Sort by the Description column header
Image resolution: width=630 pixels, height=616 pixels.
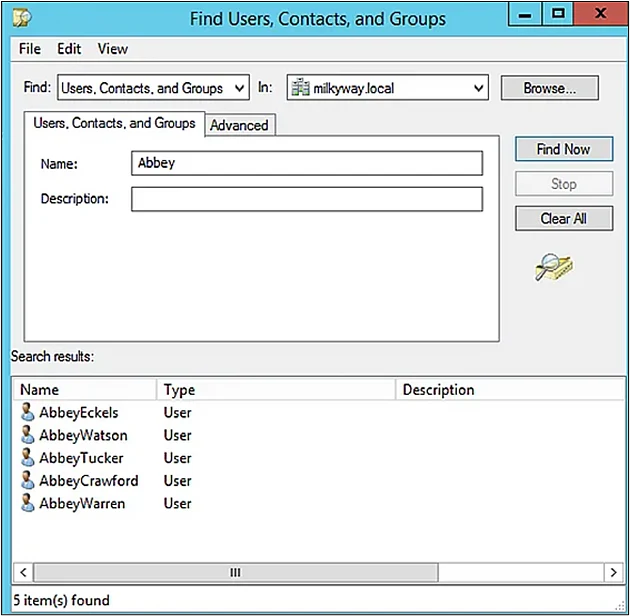509,389
